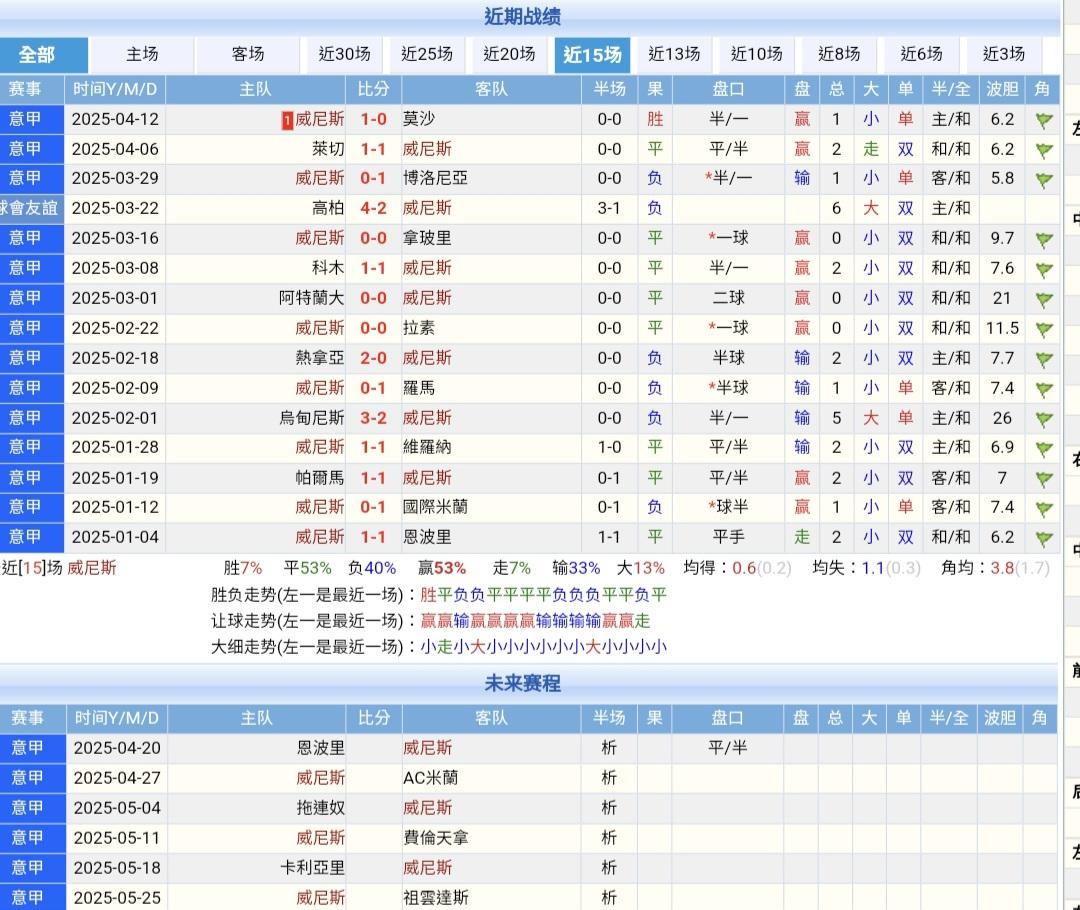
Task: Click upcoming opponent 費倫天拿
Action: 435,838
